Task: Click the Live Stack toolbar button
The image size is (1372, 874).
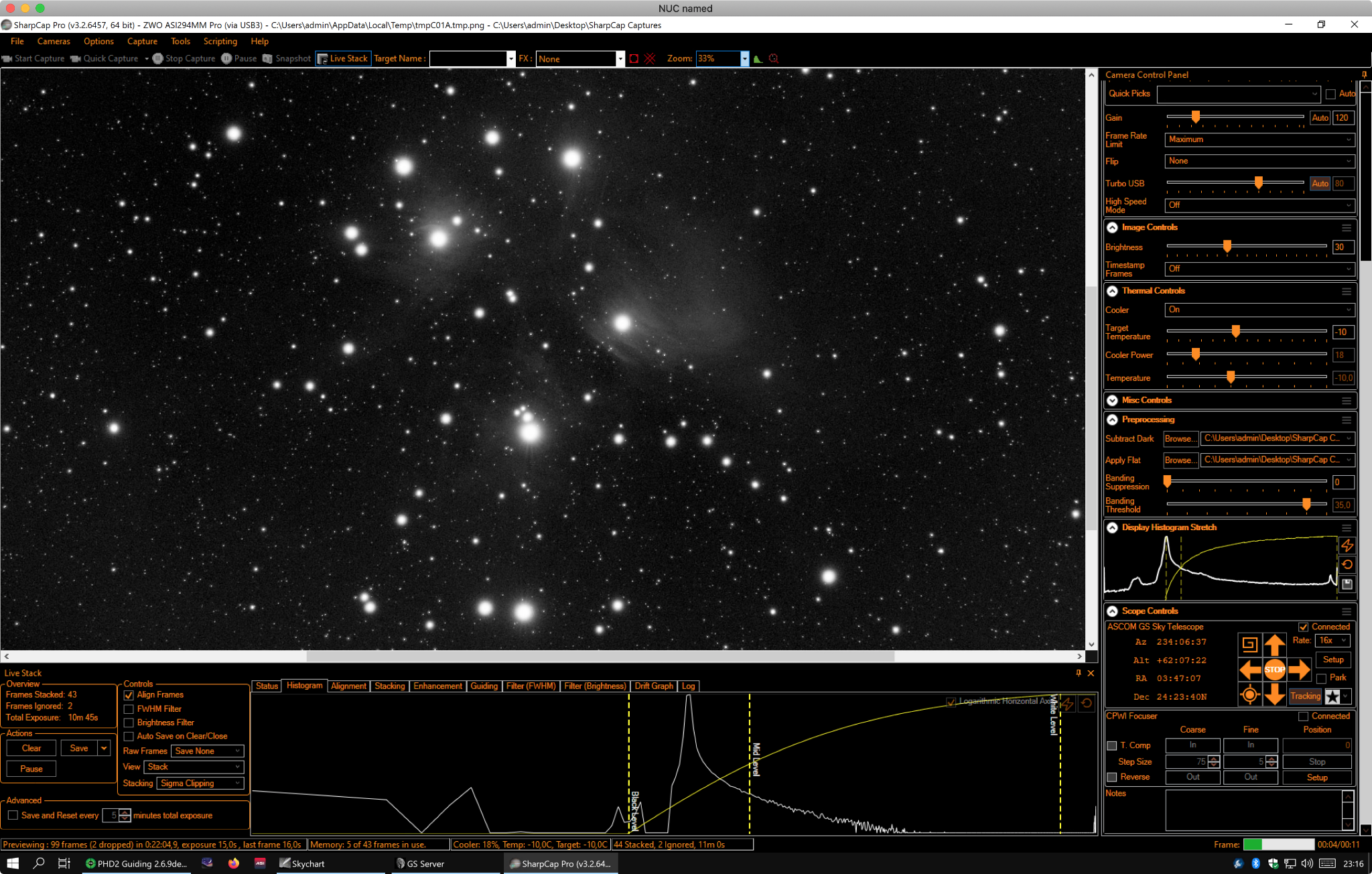Action: [343, 58]
